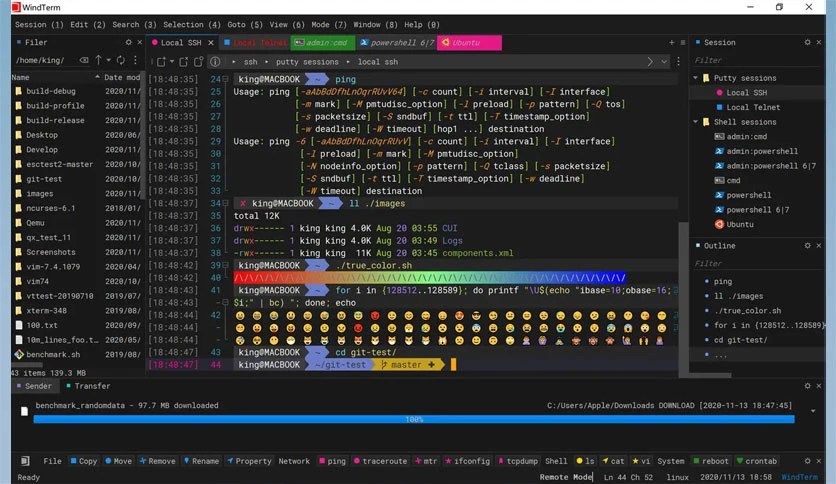Jump to ./true_color.sh in Outline
Viewport: 836px width, 484px height.
[747, 311]
